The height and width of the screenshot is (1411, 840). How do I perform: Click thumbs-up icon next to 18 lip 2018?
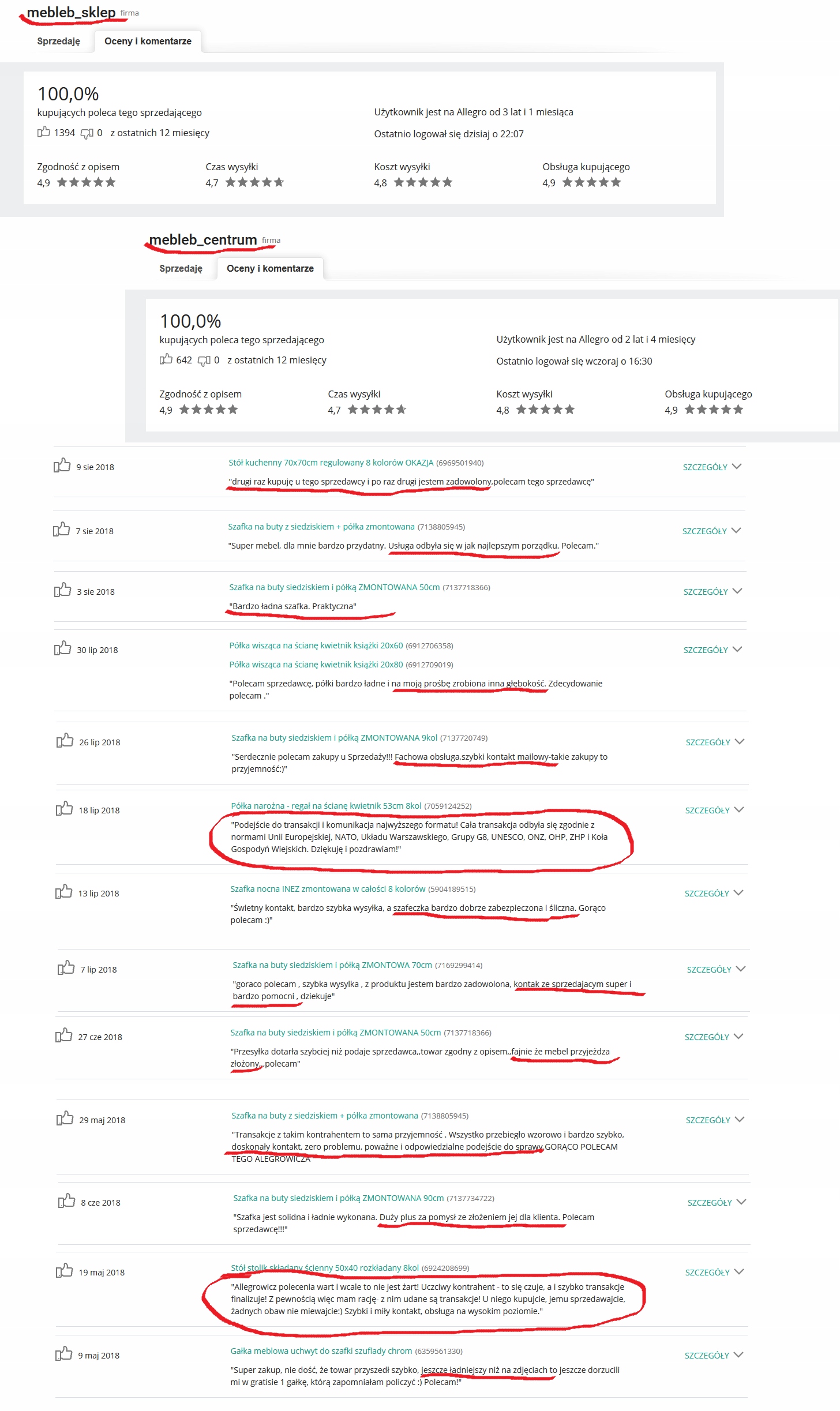point(64,809)
